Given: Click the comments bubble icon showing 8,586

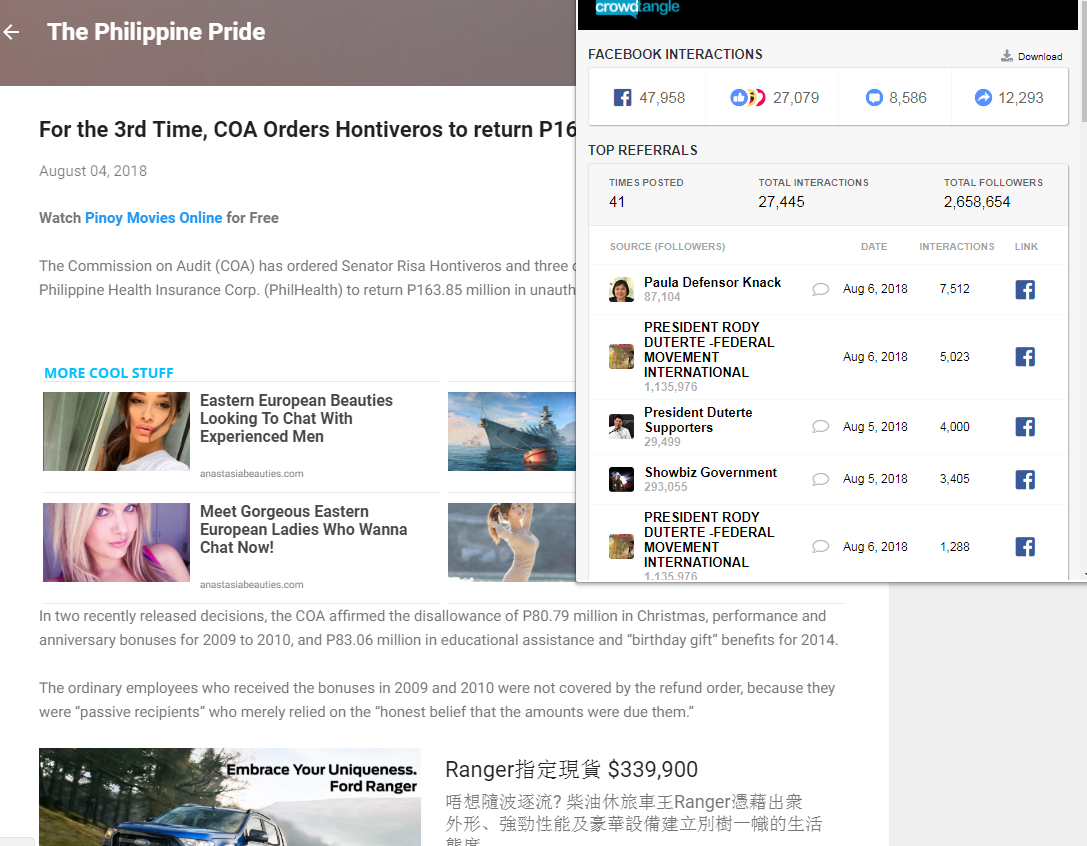Looking at the screenshot, I should [874, 98].
